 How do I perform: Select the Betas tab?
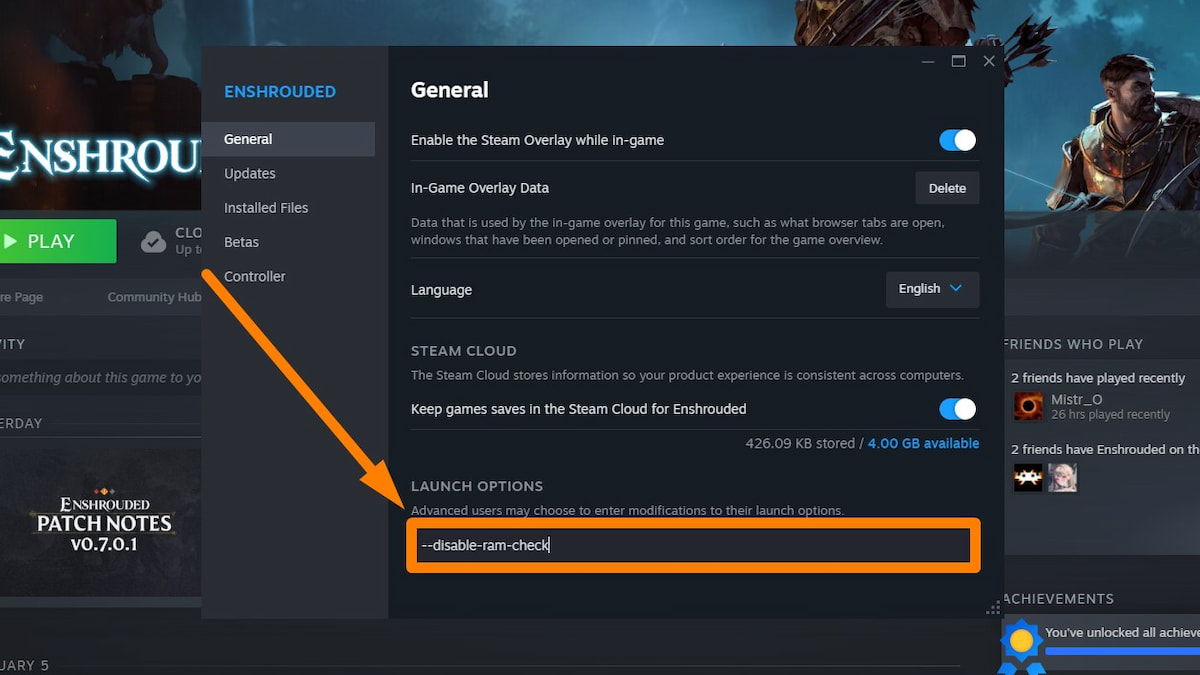point(241,242)
